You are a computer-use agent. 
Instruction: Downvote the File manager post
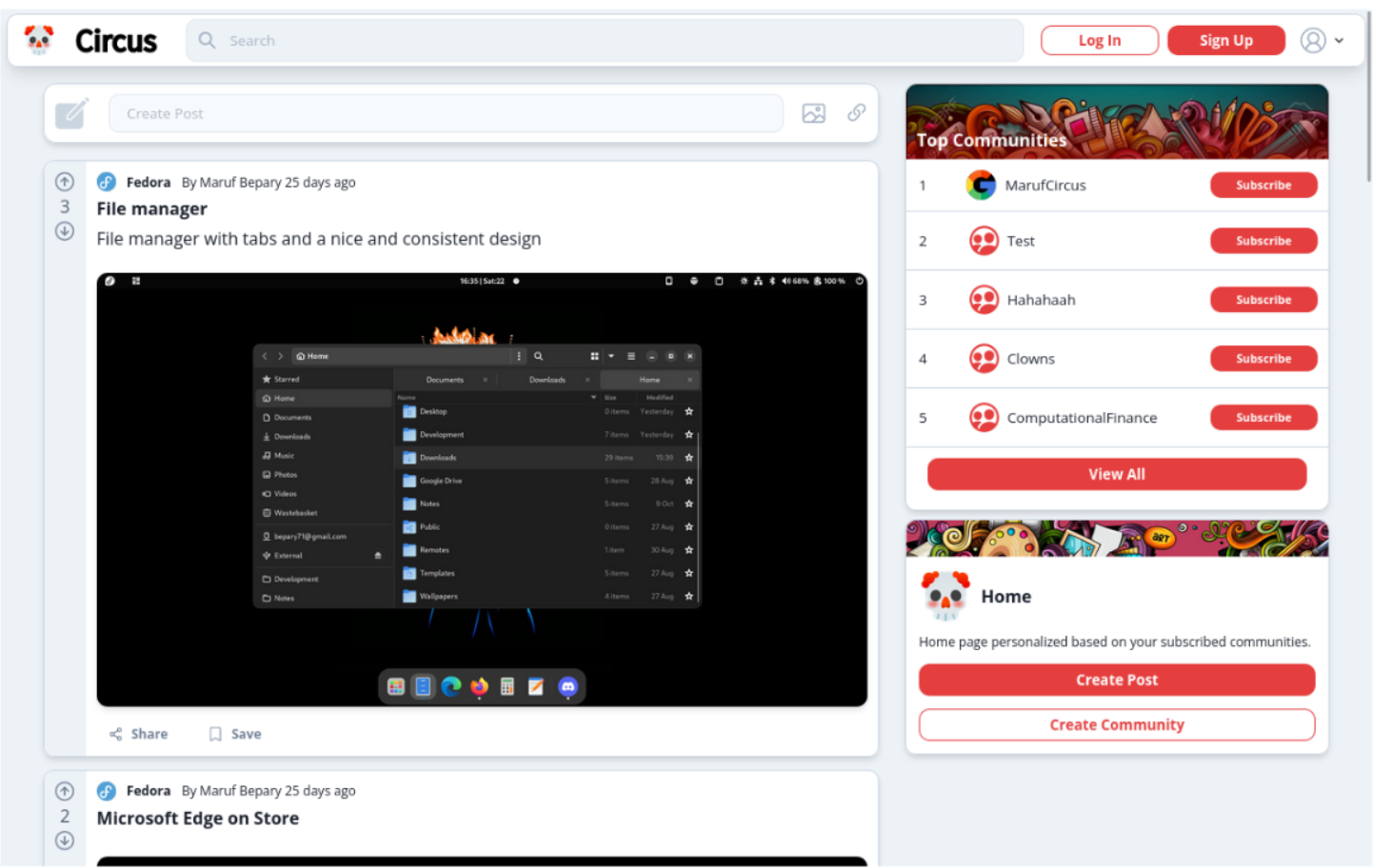point(65,231)
